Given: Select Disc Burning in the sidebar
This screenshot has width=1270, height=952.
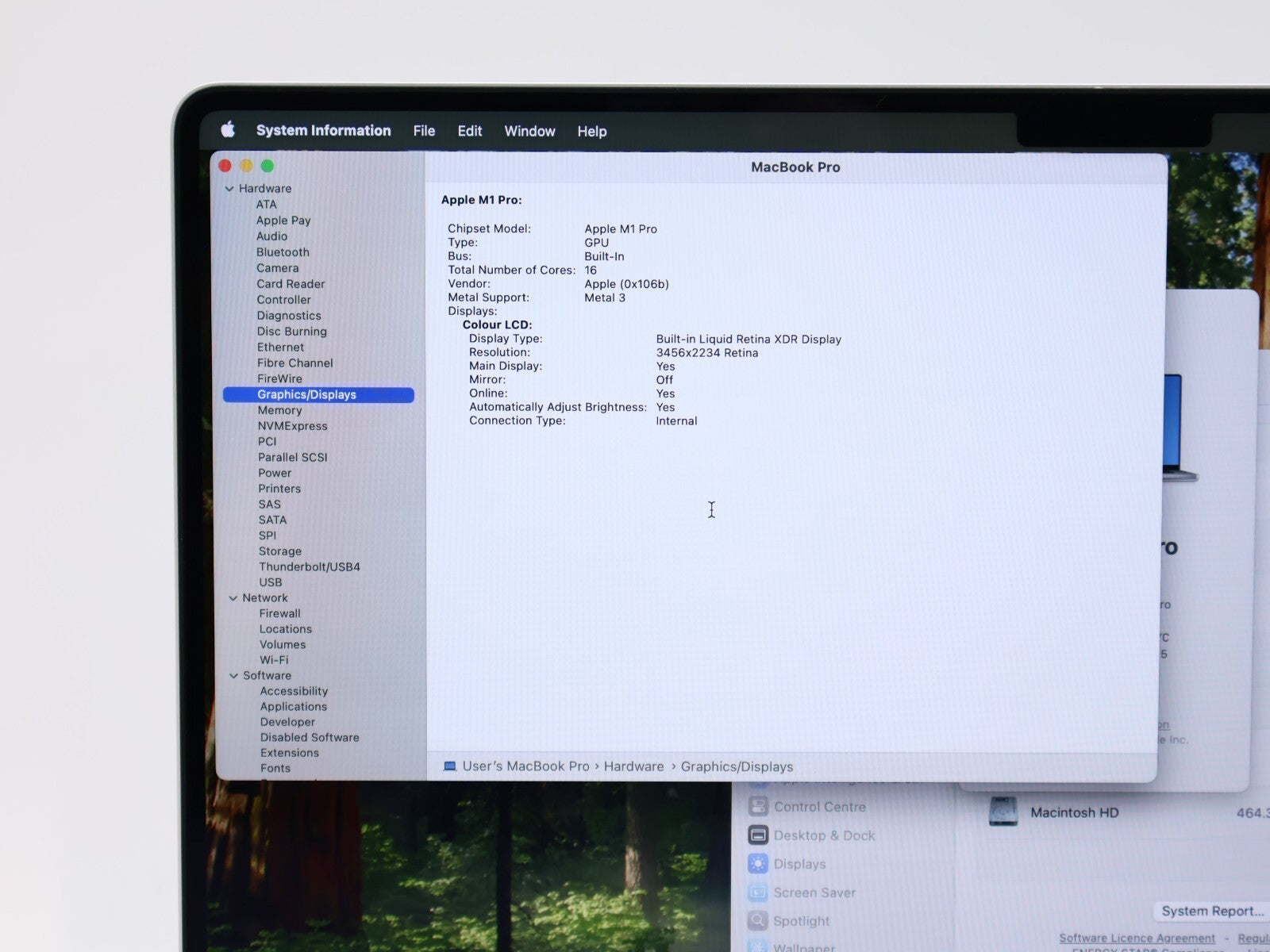Looking at the screenshot, I should tap(291, 332).
